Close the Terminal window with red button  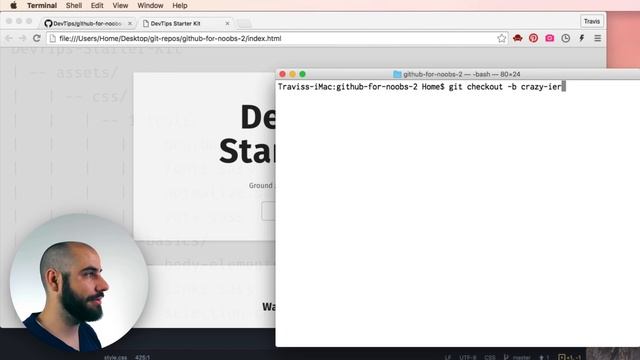[x=282, y=74]
